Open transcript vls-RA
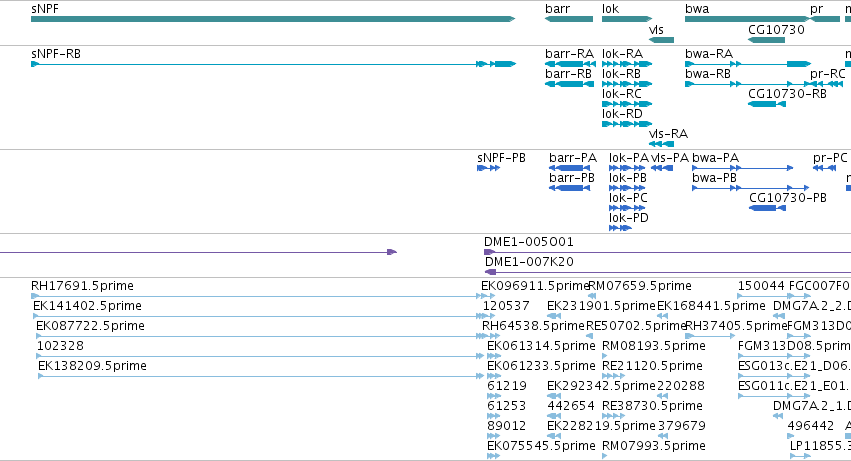The width and height of the screenshot is (851, 461). coord(669,134)
